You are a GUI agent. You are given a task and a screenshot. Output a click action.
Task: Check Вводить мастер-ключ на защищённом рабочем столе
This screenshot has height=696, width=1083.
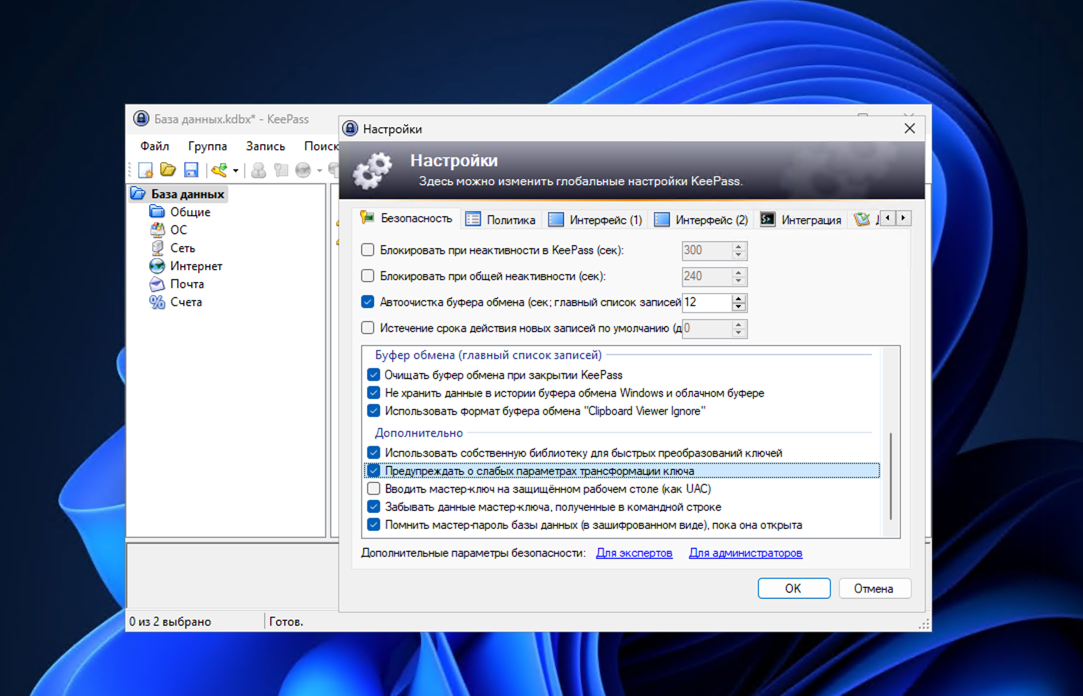[374, 489]
